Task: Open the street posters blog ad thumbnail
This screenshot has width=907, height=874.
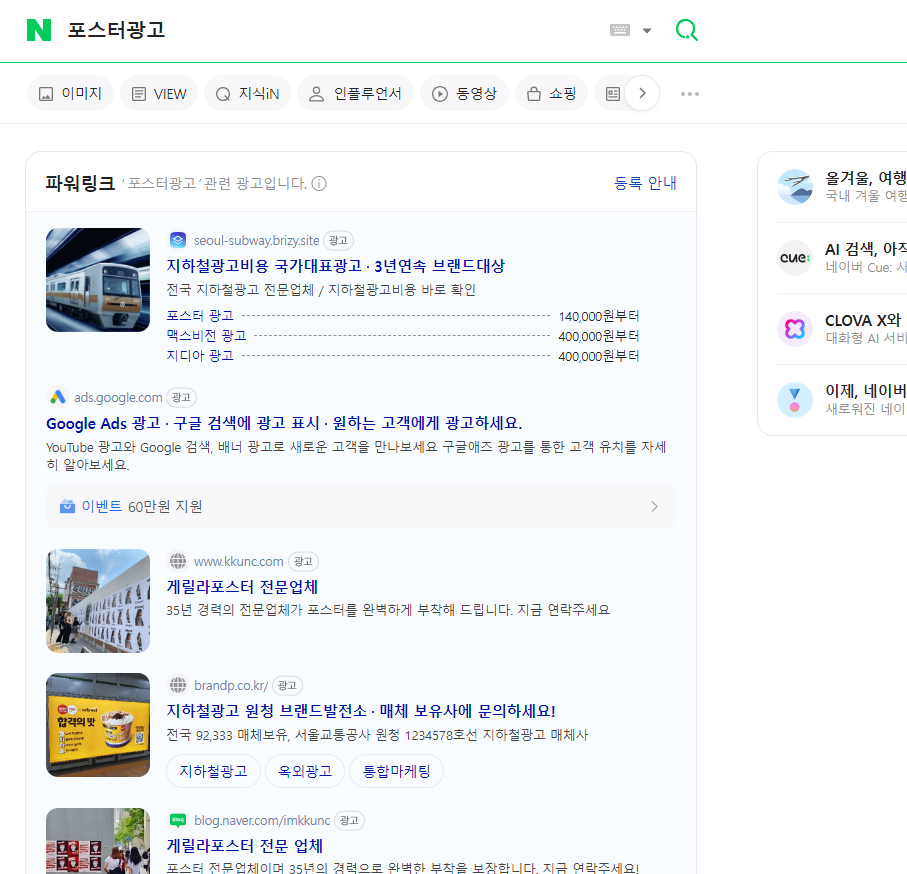Action: [98, 841]
